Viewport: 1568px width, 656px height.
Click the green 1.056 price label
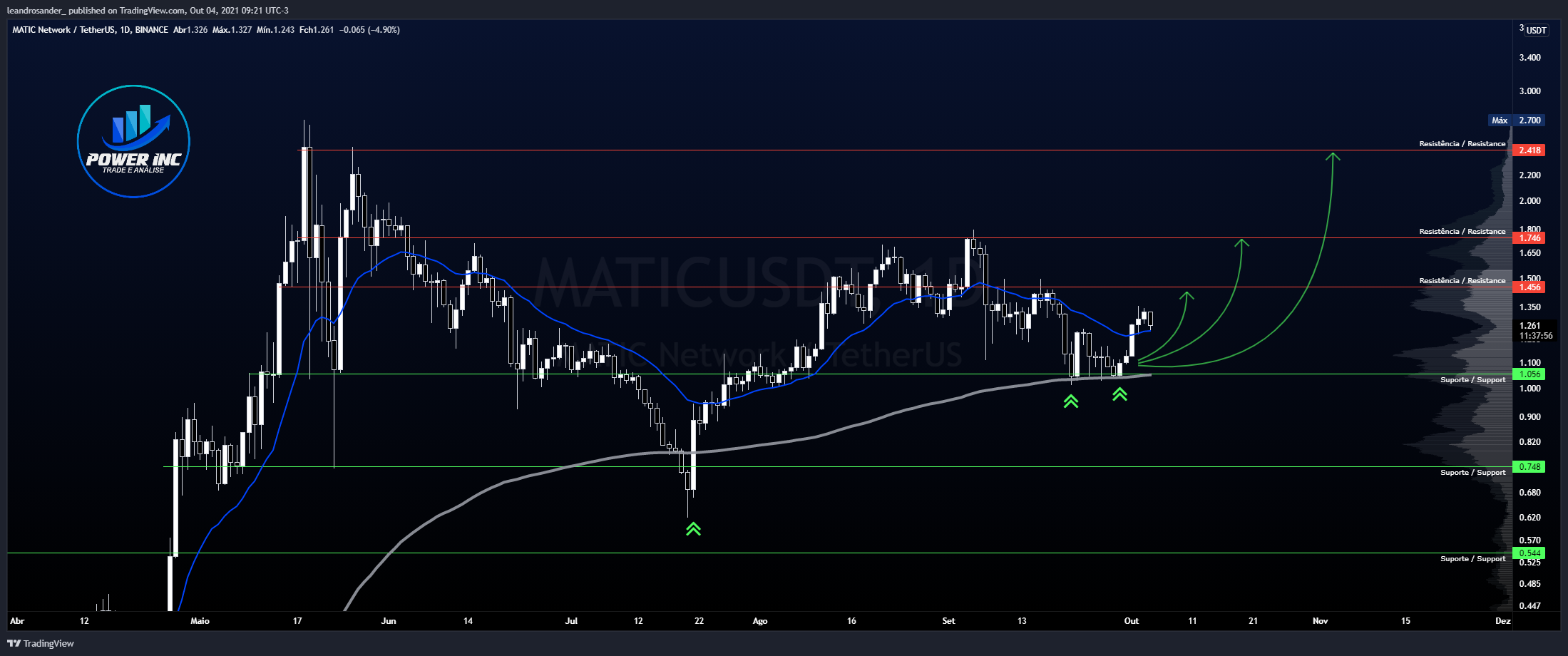click(x=1529, y=374)
